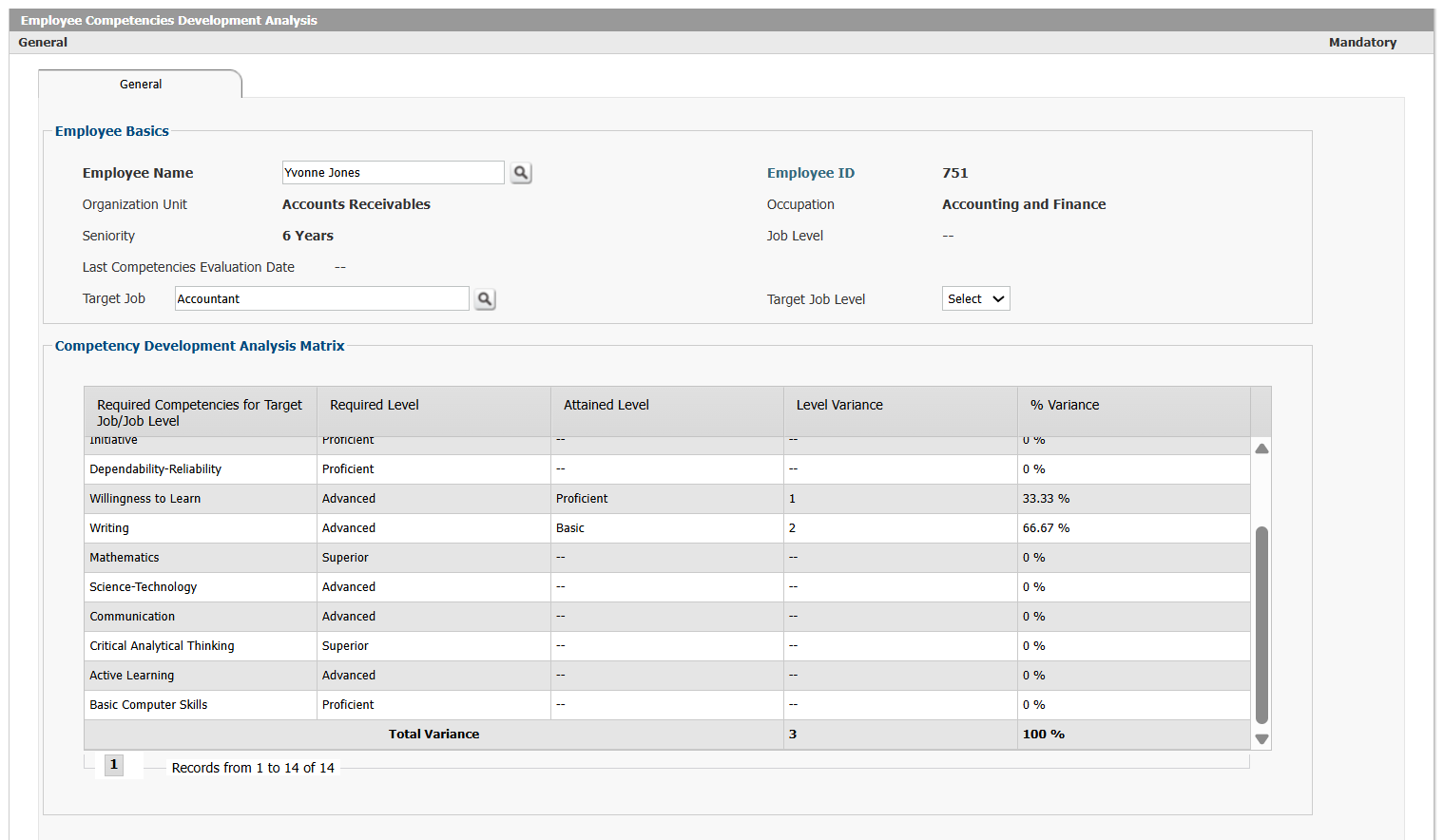Select the Mathematics competency row
The image size is (1444, 840).
coord(667,558)
